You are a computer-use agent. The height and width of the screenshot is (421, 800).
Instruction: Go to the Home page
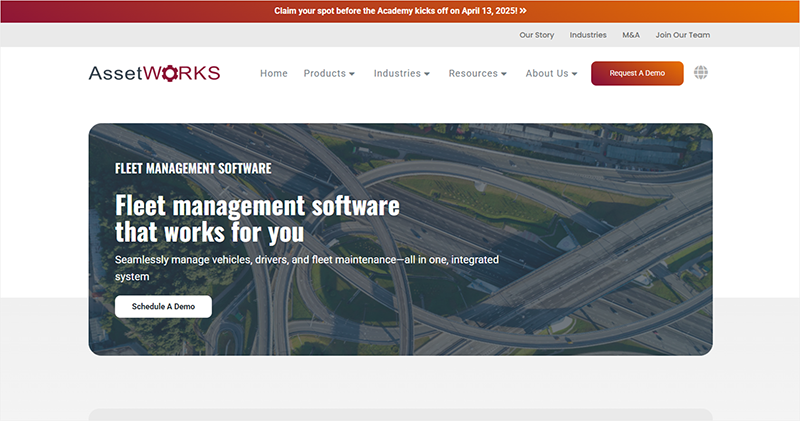click(x=274, y=73)
